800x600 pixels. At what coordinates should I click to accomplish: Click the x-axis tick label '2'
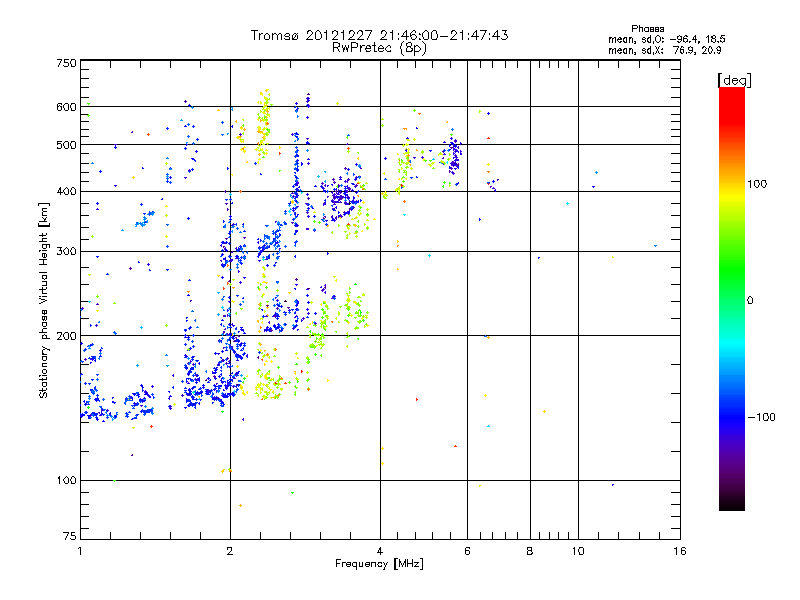230,551
